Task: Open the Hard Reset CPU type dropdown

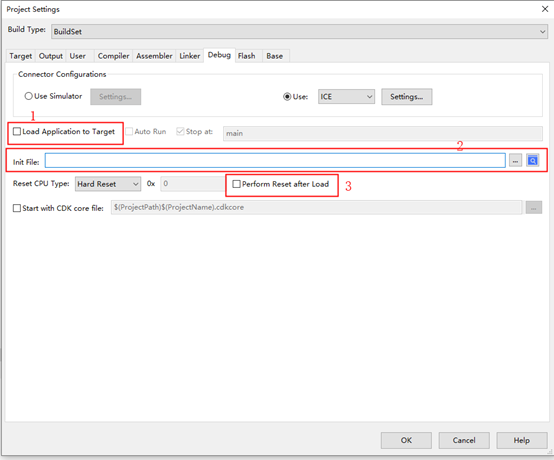Action: pos(108,184)
